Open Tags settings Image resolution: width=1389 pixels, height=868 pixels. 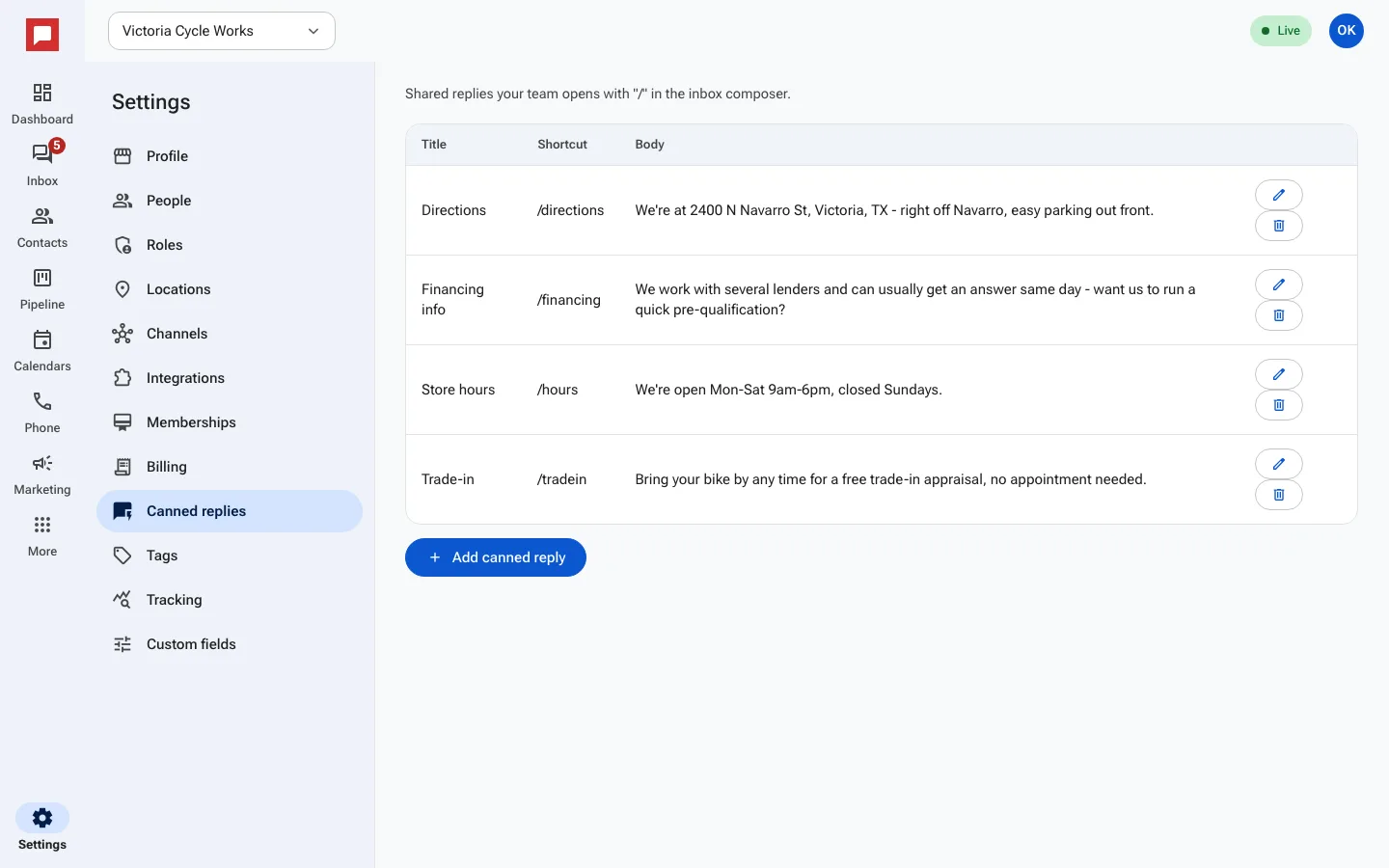pyautogui.click(x=230, y=556)
